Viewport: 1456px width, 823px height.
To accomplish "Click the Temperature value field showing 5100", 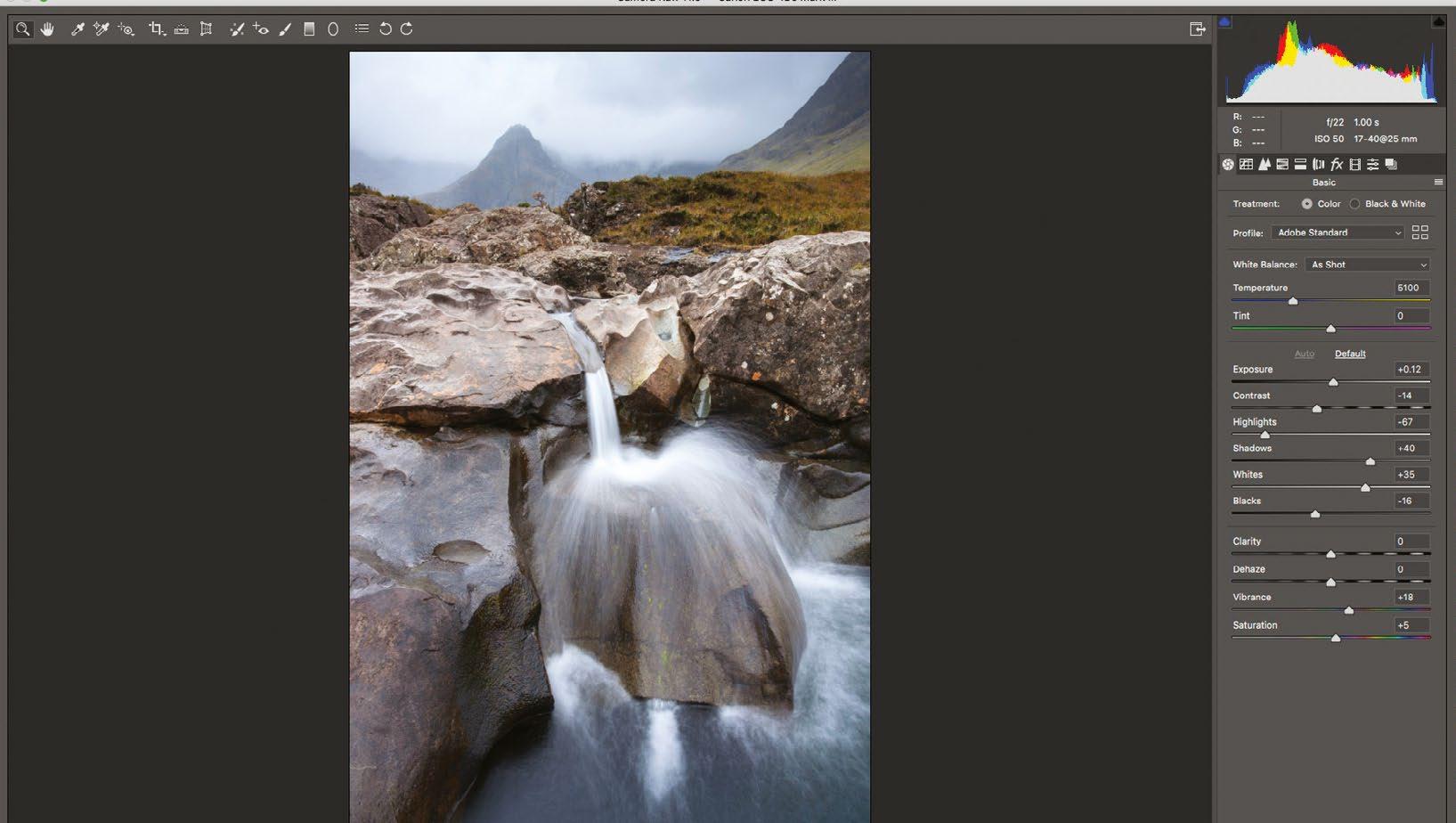I will (x=1412, y=288).
